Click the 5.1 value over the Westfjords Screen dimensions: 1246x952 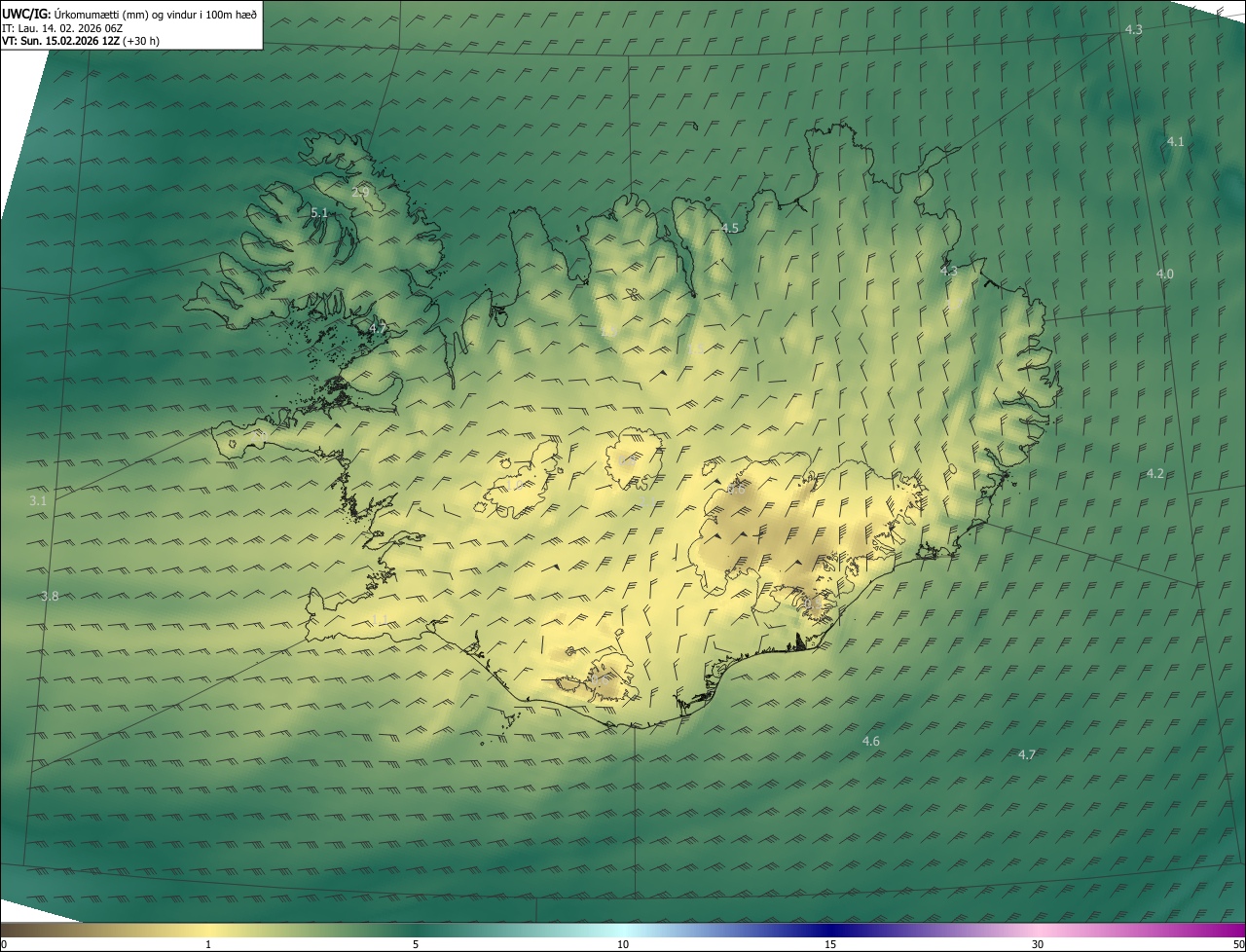319,212
